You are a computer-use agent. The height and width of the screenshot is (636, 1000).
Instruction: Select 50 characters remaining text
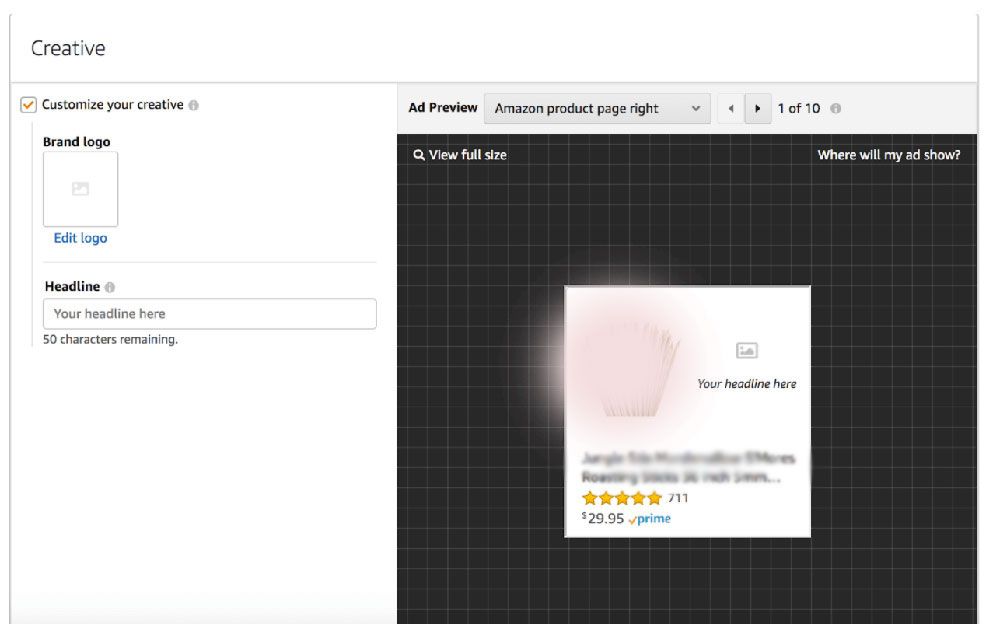click(110, 339)
